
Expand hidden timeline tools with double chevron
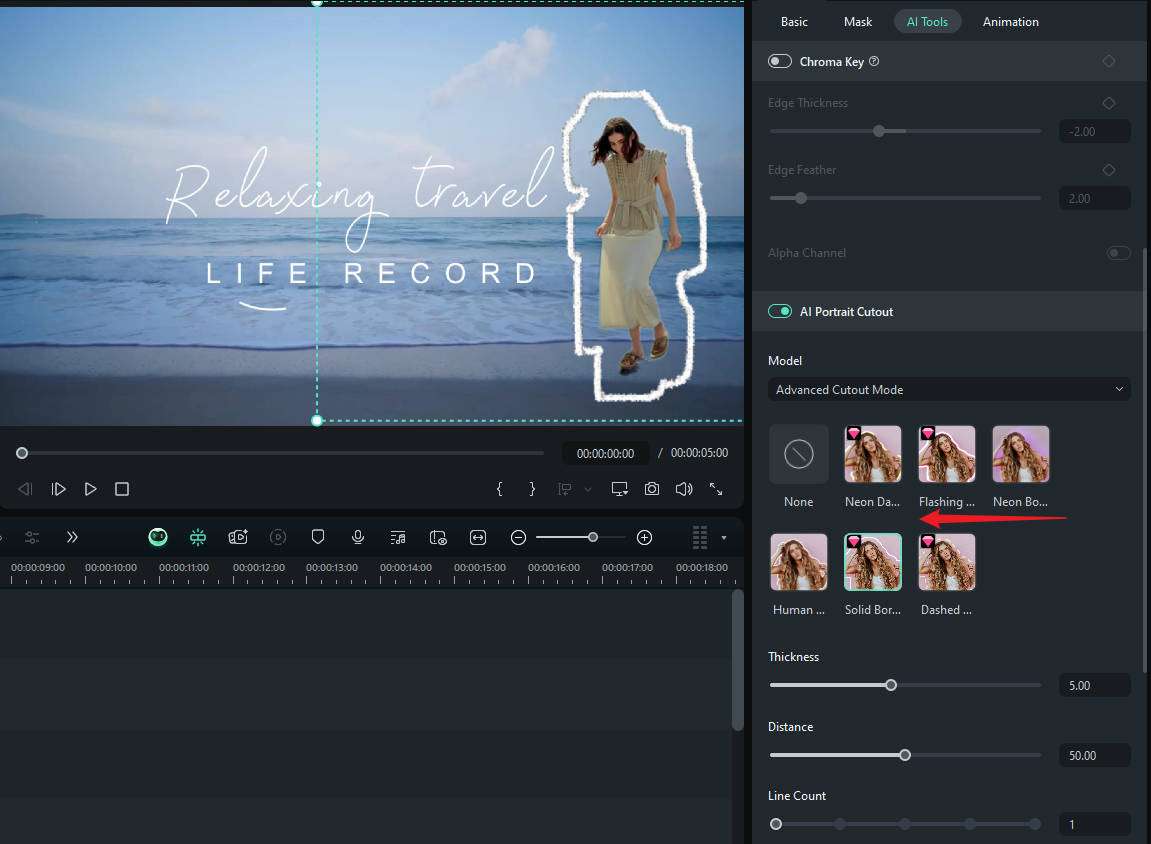pyautogui.click(x=72, y=537)
